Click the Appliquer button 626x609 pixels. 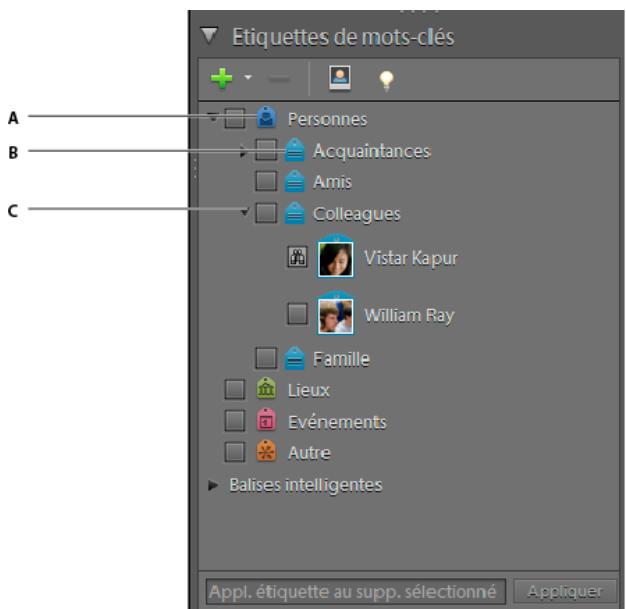click(x=565, y=591)
